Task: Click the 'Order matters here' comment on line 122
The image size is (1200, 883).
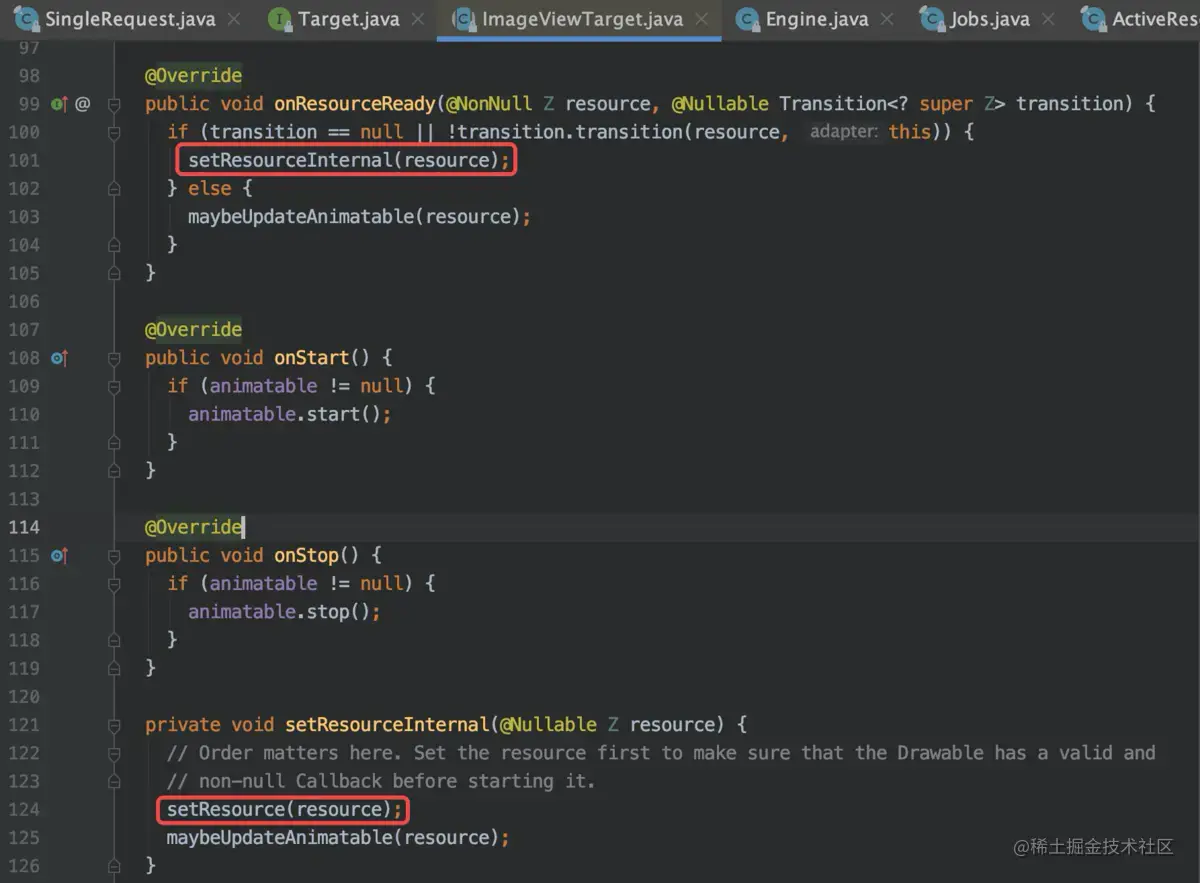Action: [661, 752]
